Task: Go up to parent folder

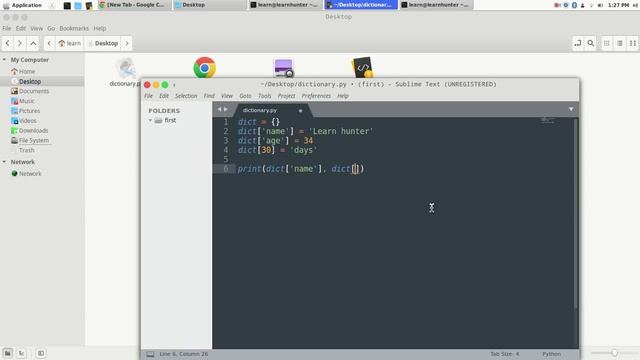Action: pos(33,43)
